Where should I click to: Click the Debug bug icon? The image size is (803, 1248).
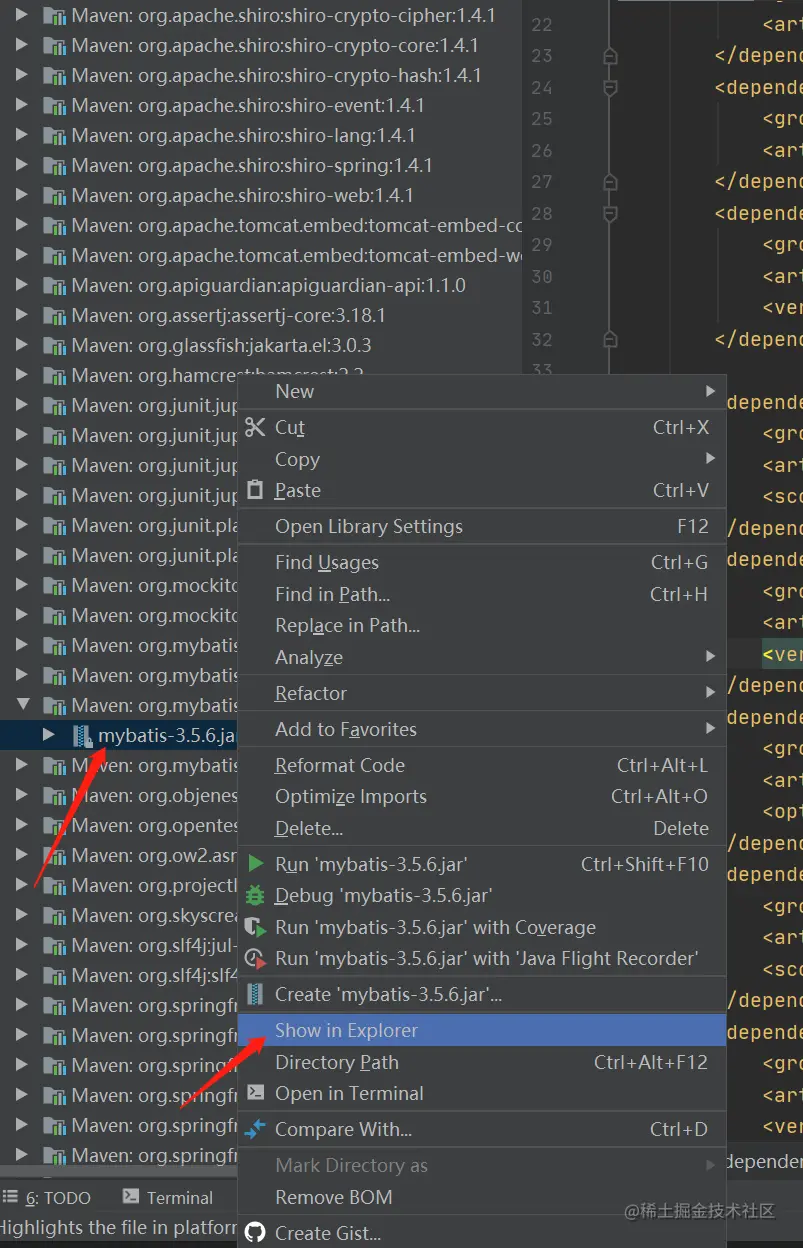pyautogui.click(x=256, y=895)
